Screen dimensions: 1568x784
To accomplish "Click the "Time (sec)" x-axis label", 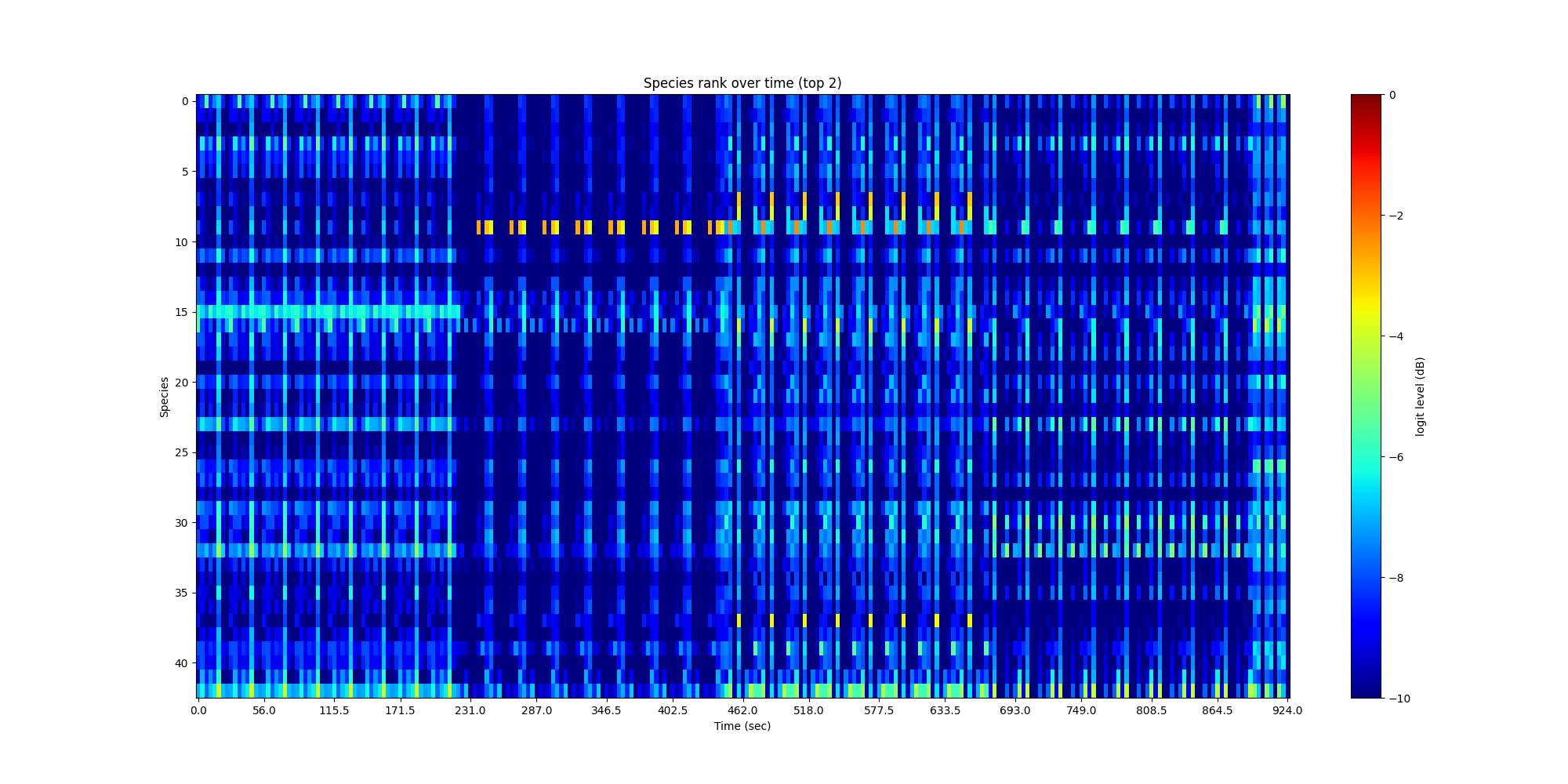I will [742, 726].
